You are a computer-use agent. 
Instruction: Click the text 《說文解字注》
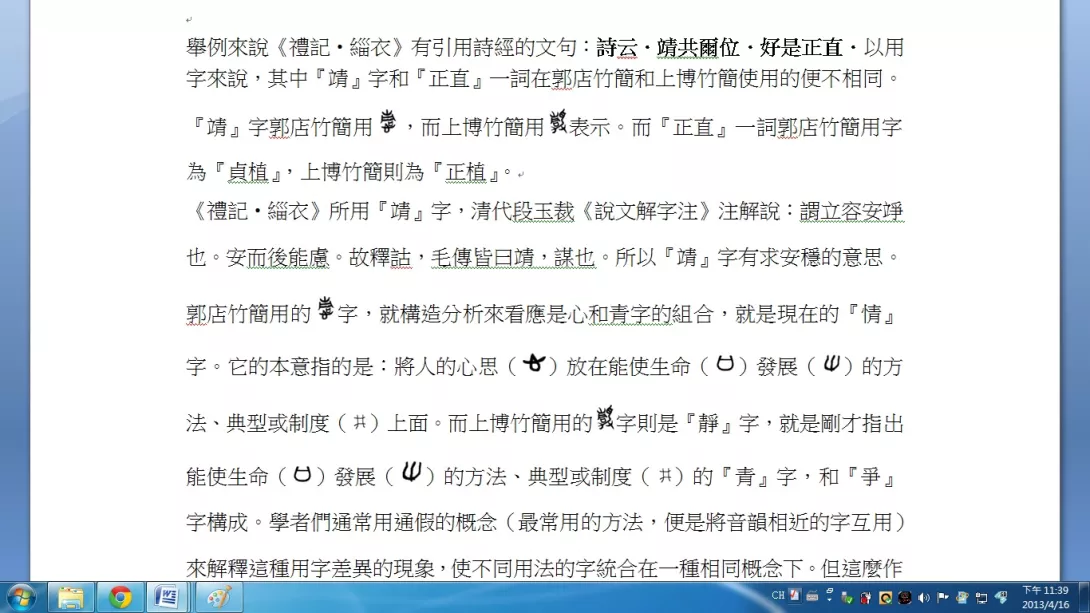[646, 211]
